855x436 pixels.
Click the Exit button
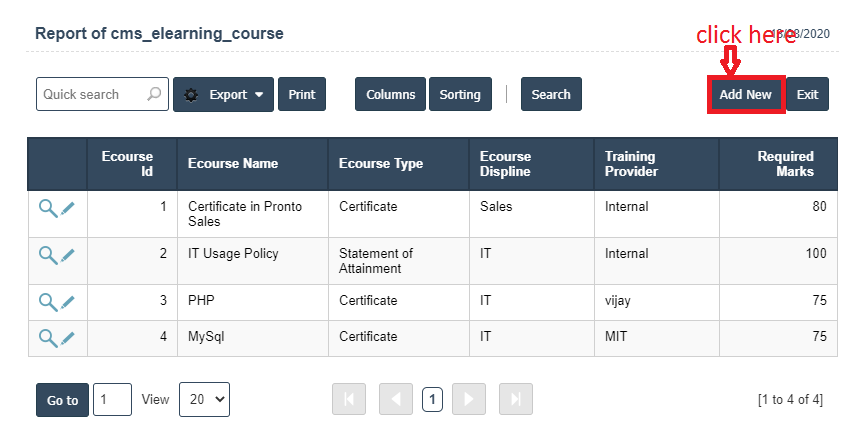click(x=807, y=95)
